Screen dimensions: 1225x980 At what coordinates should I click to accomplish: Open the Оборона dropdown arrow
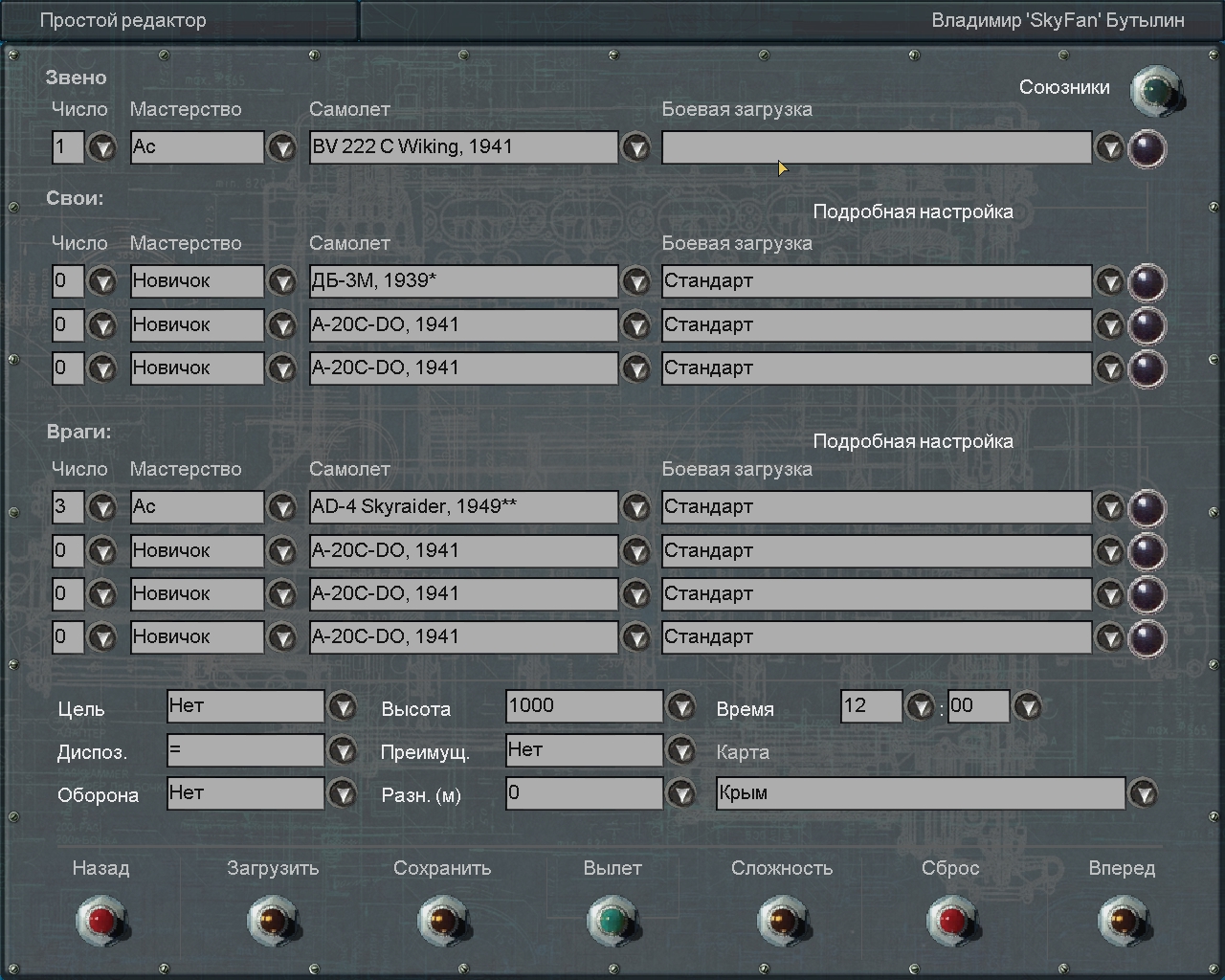[x=343, y=794]
